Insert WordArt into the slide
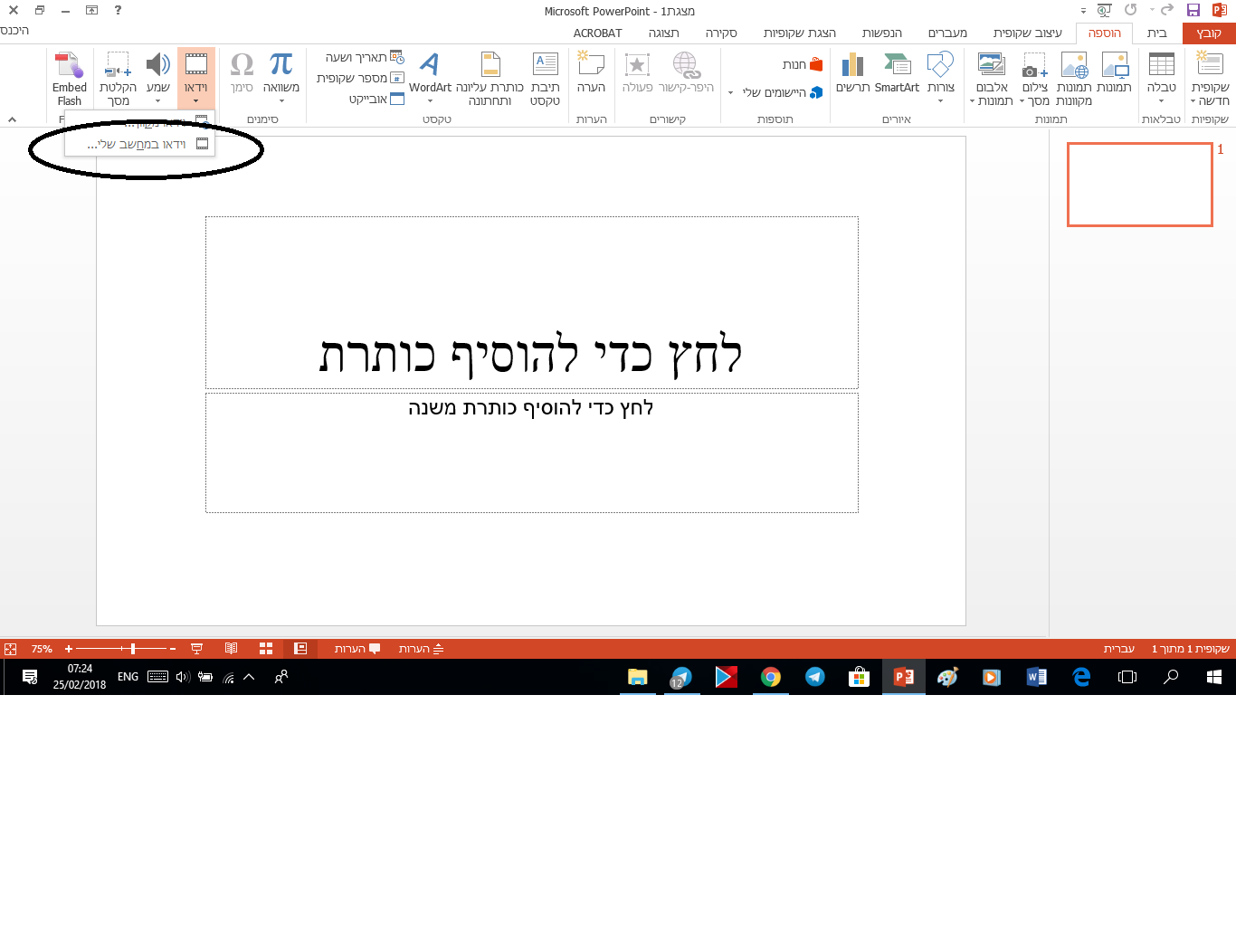This screenshot has height=952, width=1236. 428,72
